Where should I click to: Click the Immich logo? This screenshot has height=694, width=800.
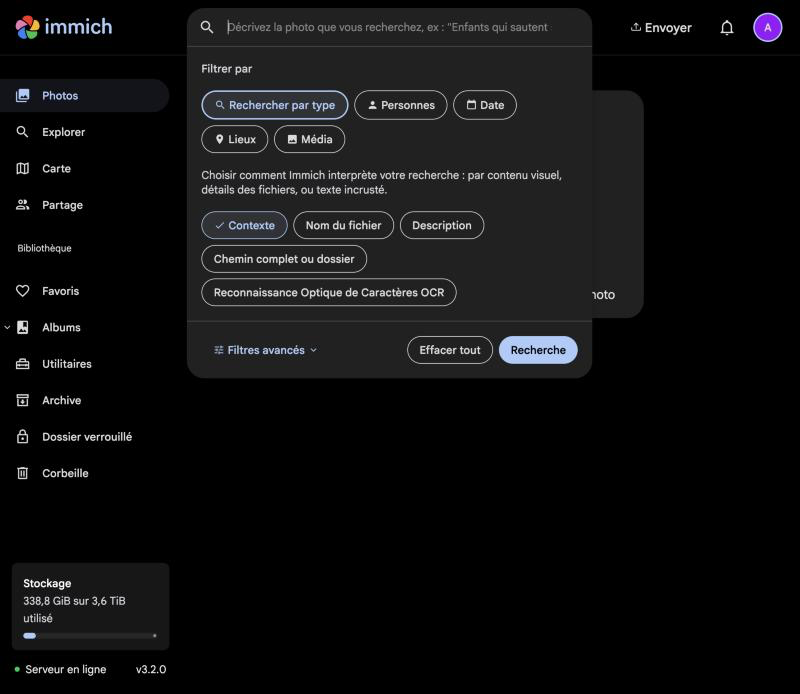(x=64, y=27)
